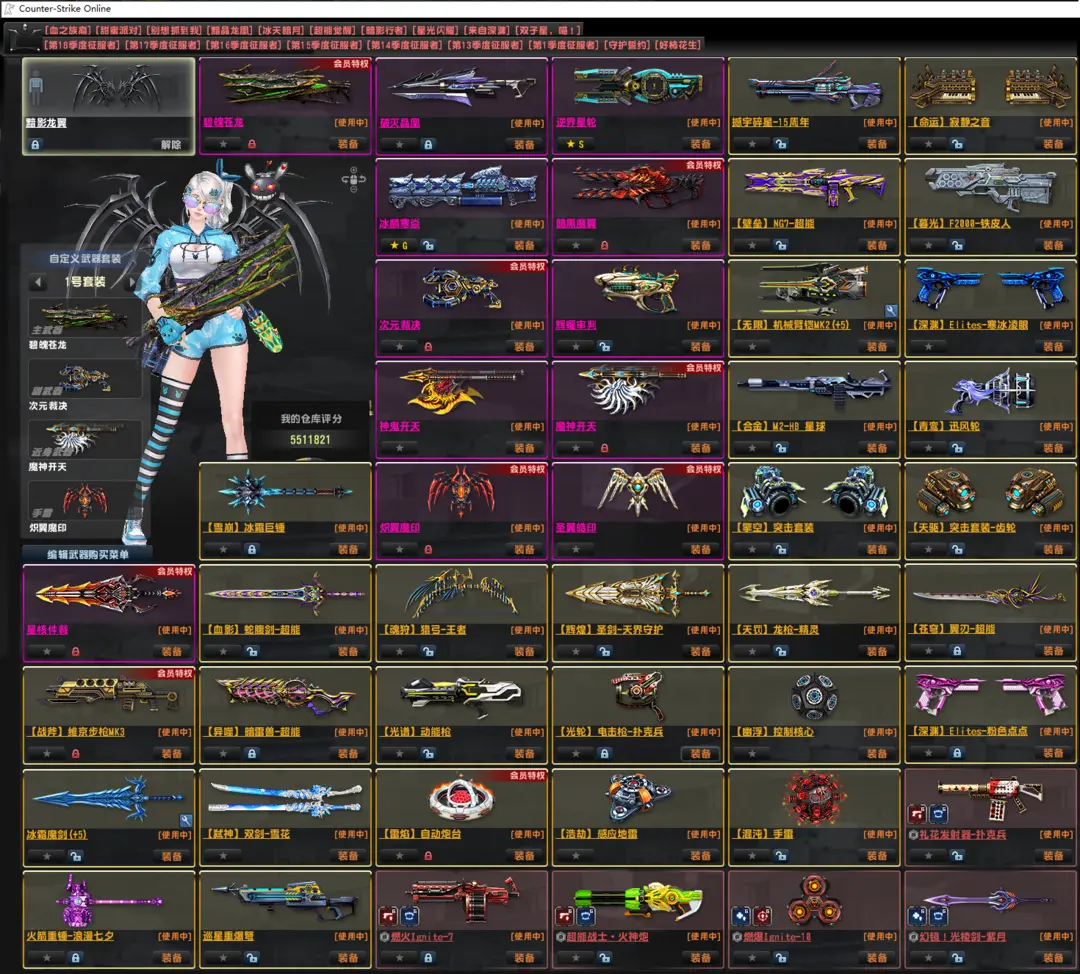Click 装备 on 【光轮】电击枪-扑克兵 card
Viewport: 1080px width, 974px height.
pyautogui.click(x=700, y=754)
